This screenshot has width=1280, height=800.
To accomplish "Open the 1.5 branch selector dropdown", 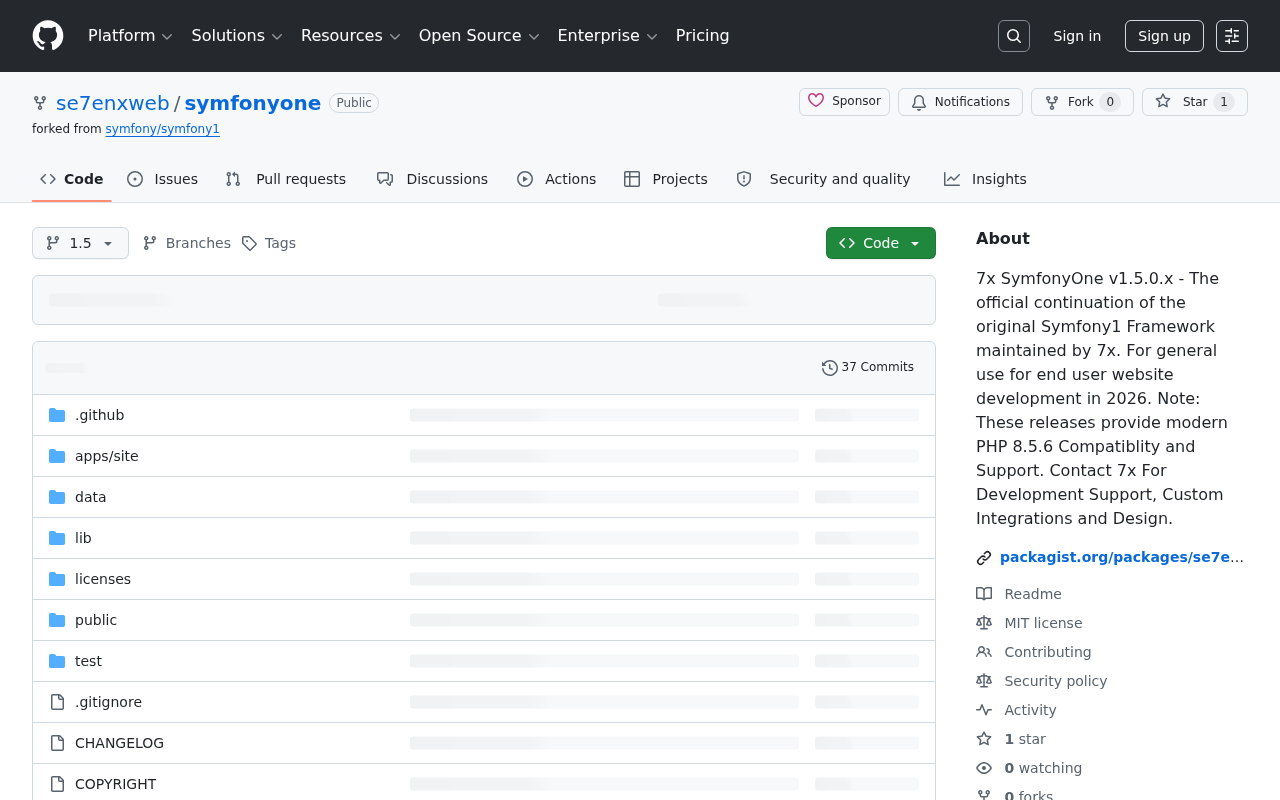I will 80,243.
